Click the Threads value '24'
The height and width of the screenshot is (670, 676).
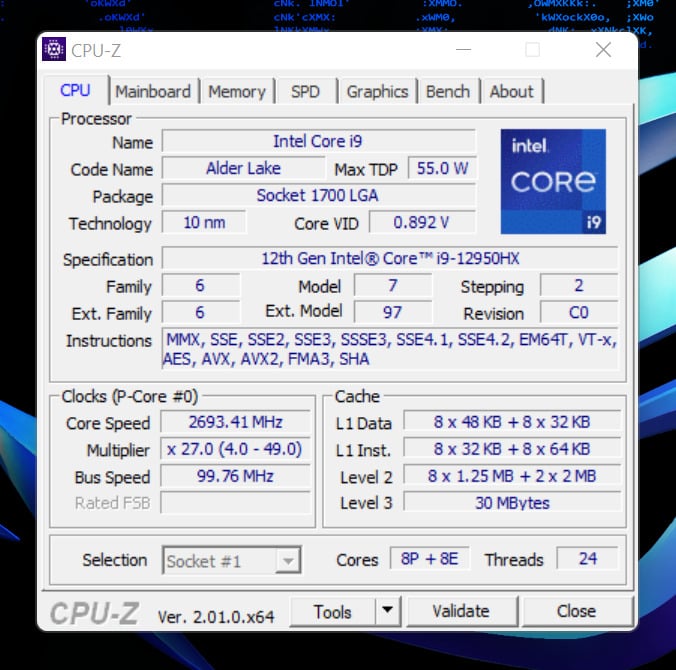point(588,559)
